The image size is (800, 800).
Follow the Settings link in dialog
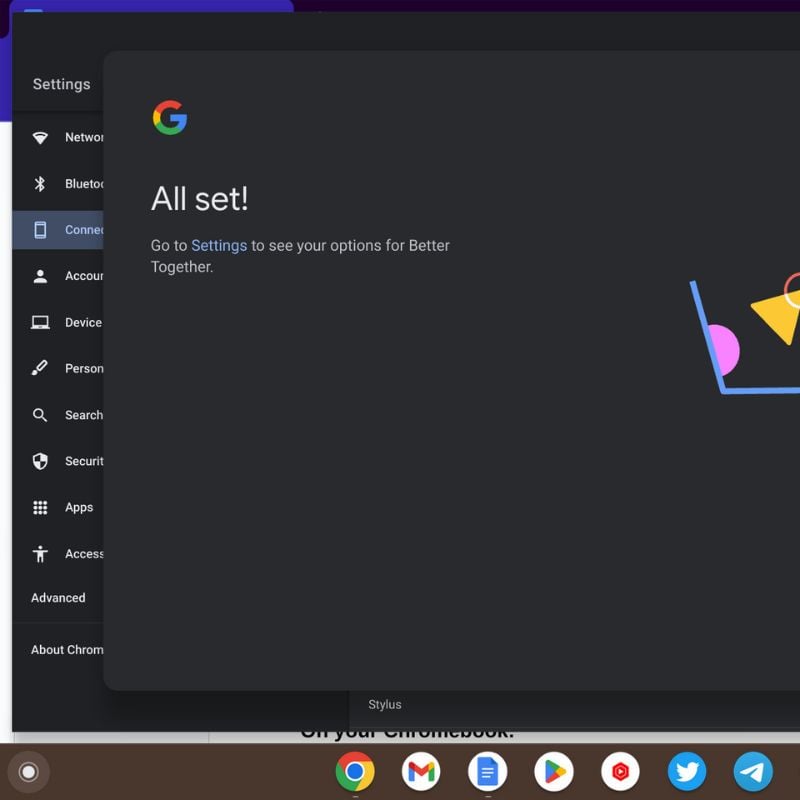click(219, 245)
